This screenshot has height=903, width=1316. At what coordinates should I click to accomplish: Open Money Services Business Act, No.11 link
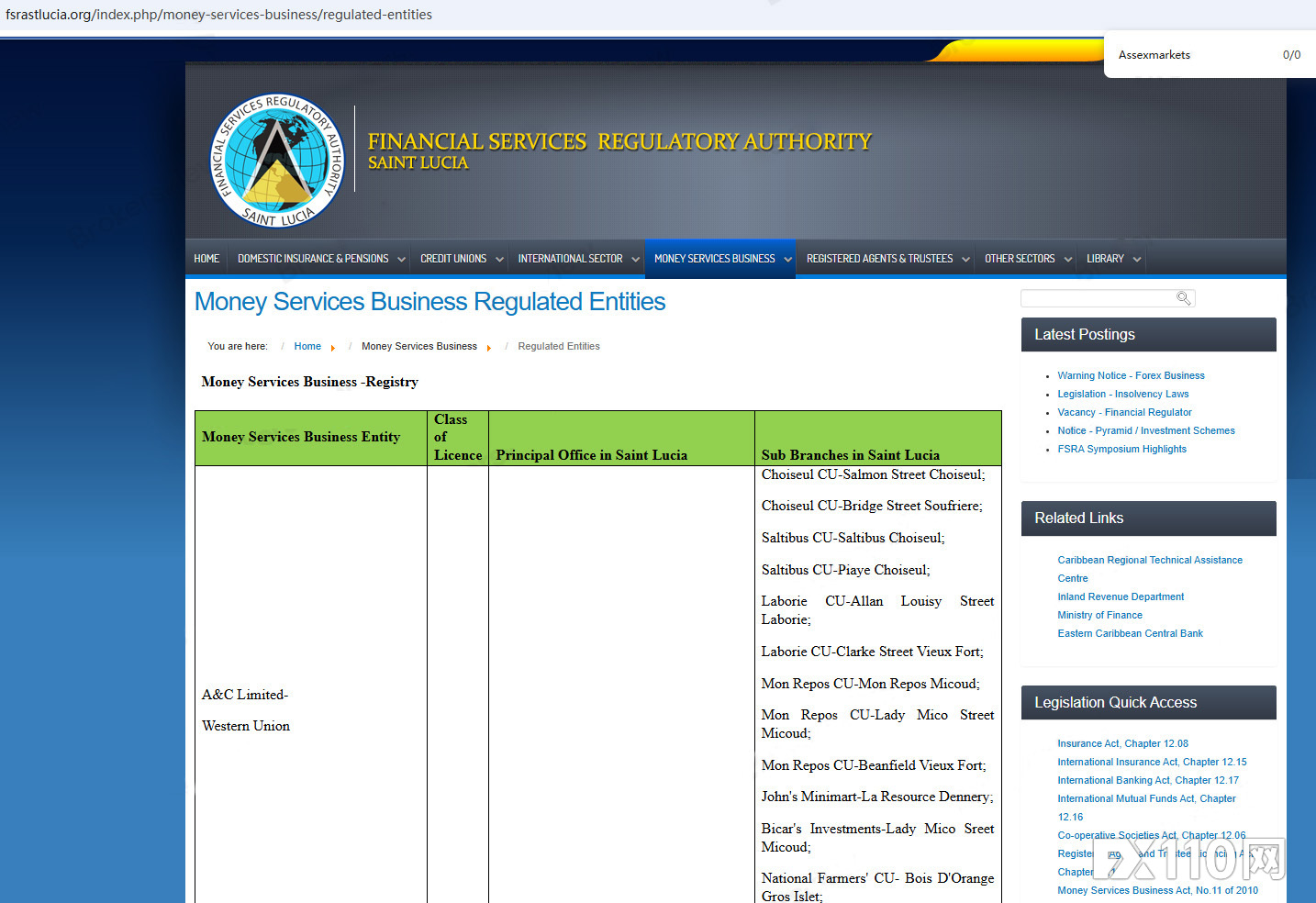1157,890
